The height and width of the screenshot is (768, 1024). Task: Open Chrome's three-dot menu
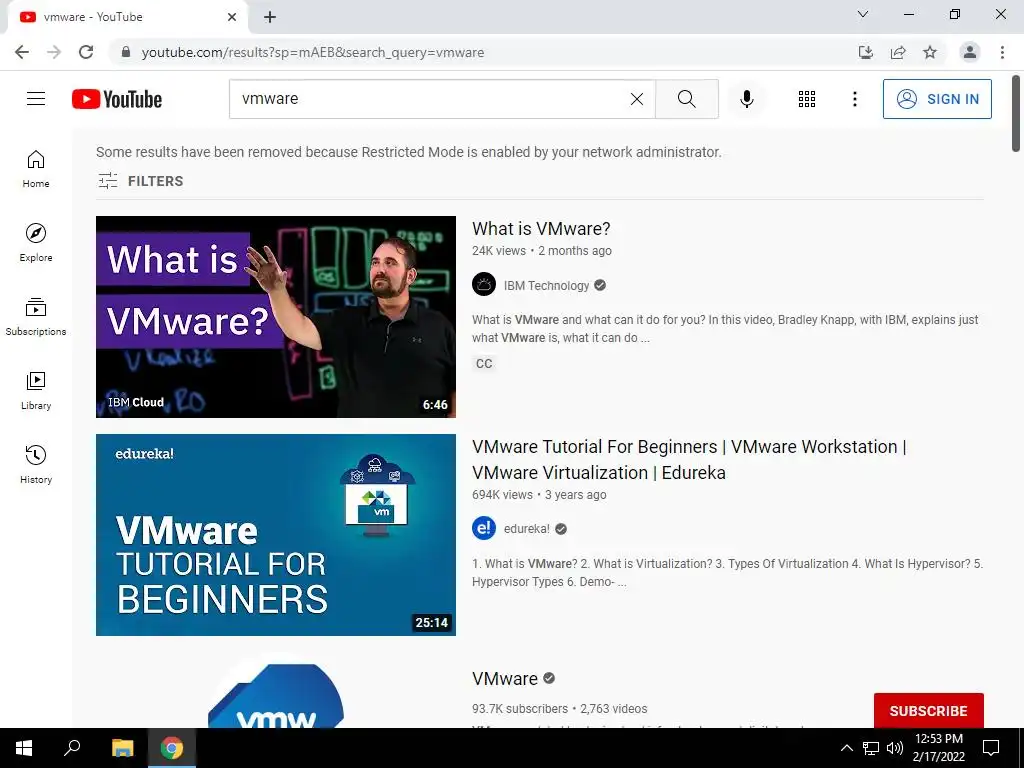(1002, 52)
